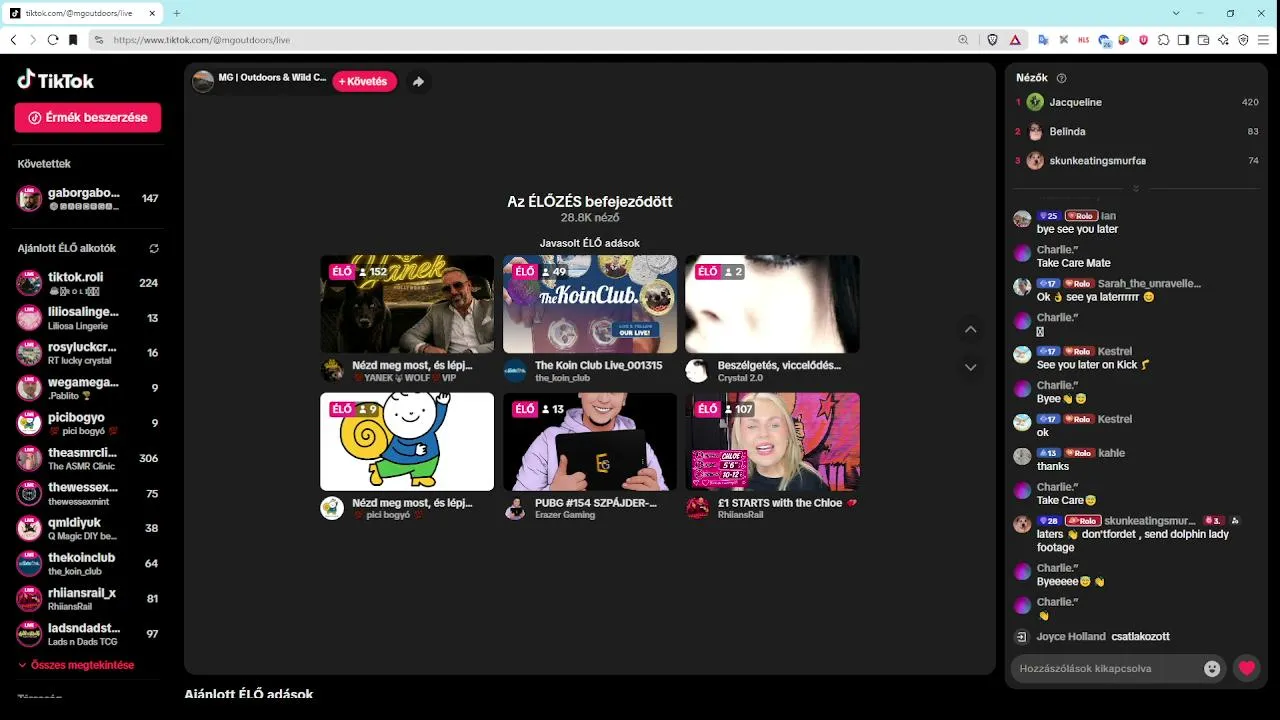Open the HLS extension icon
The image size is (1280, 720).
coord(1084,40)
